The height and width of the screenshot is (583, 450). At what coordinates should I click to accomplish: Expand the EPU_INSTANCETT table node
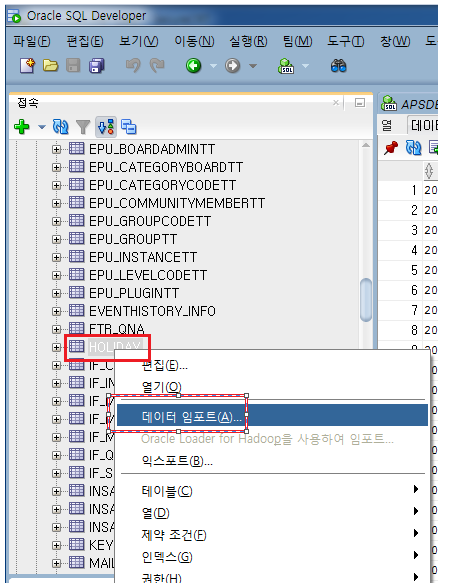(56, 257)
